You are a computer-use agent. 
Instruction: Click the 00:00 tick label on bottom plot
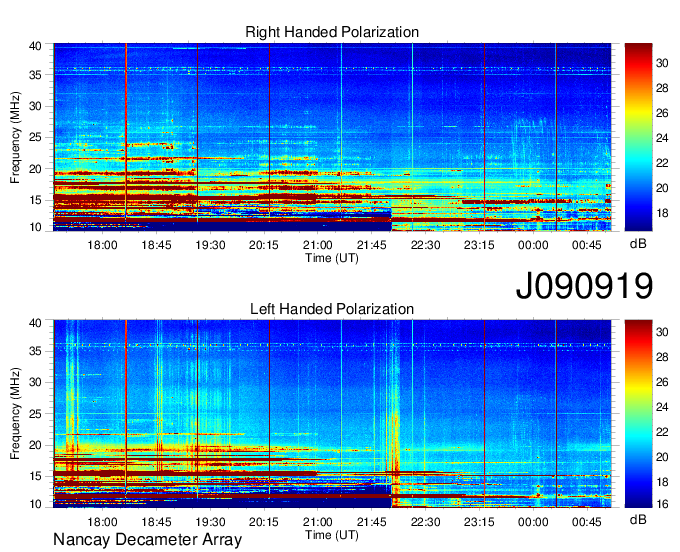point(533,522)
